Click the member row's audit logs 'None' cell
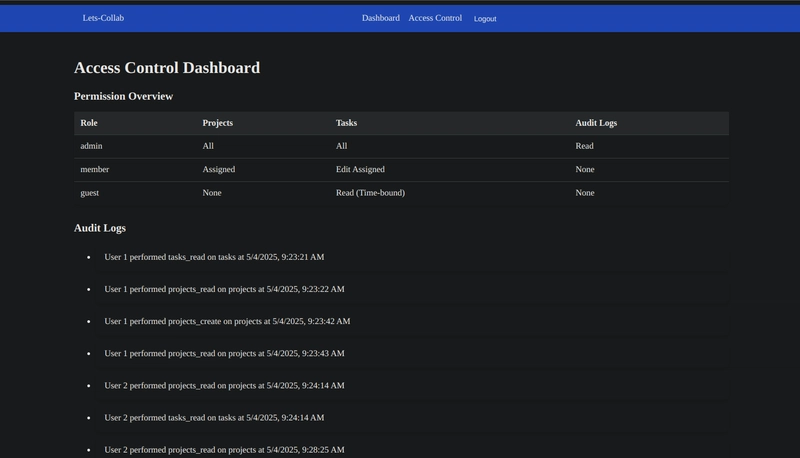The height and width of the screenshot is (458, 800). coord(585,169)
